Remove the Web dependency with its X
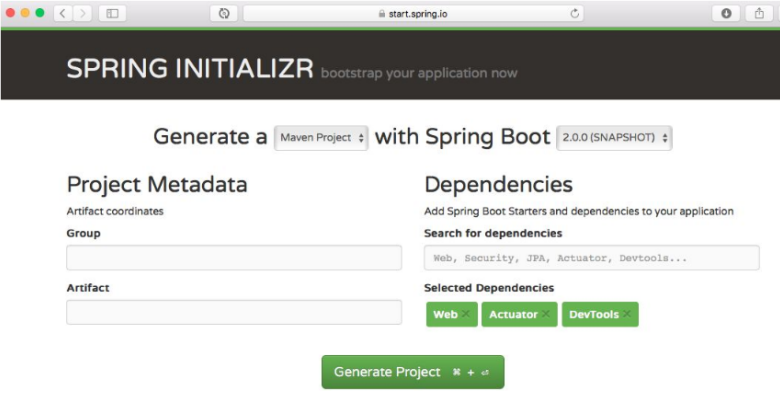The image size is (780, 403). (466, 314)
